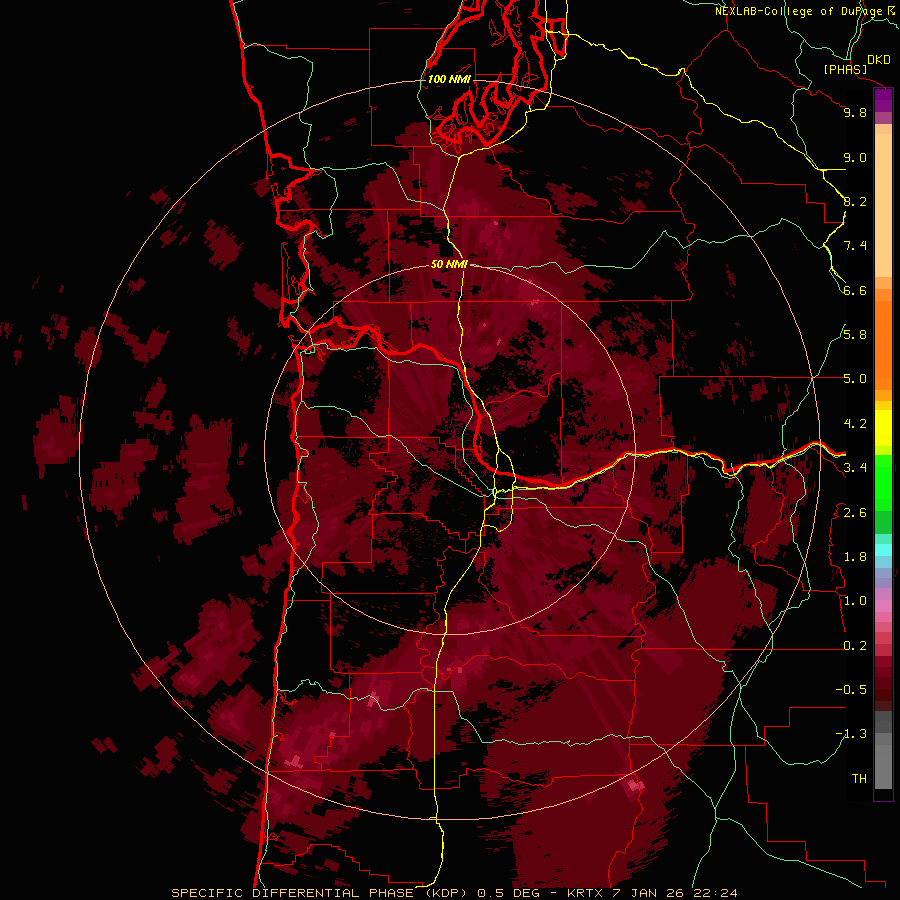Screen dimensions: 900x900
Task: Pick the cyan band of the color scale
Action: (883, 549)
